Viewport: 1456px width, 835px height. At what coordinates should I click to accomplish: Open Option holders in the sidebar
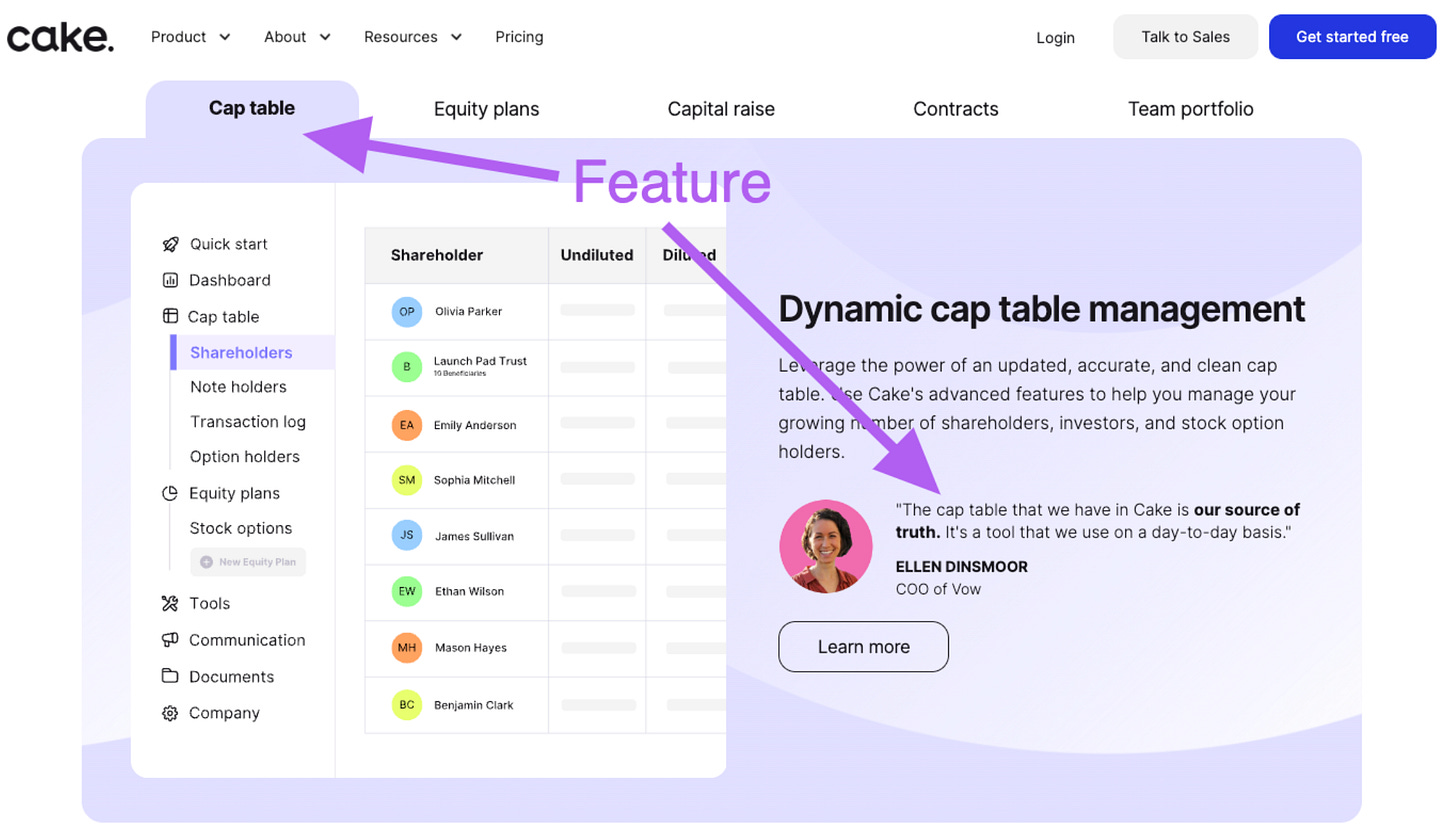(245, 457)
